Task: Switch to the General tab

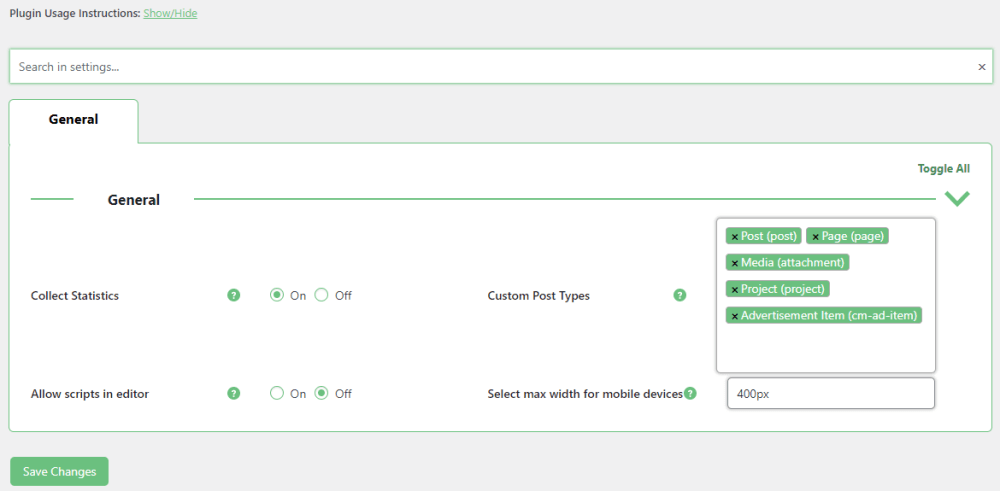Action: [x=74, y=120]
